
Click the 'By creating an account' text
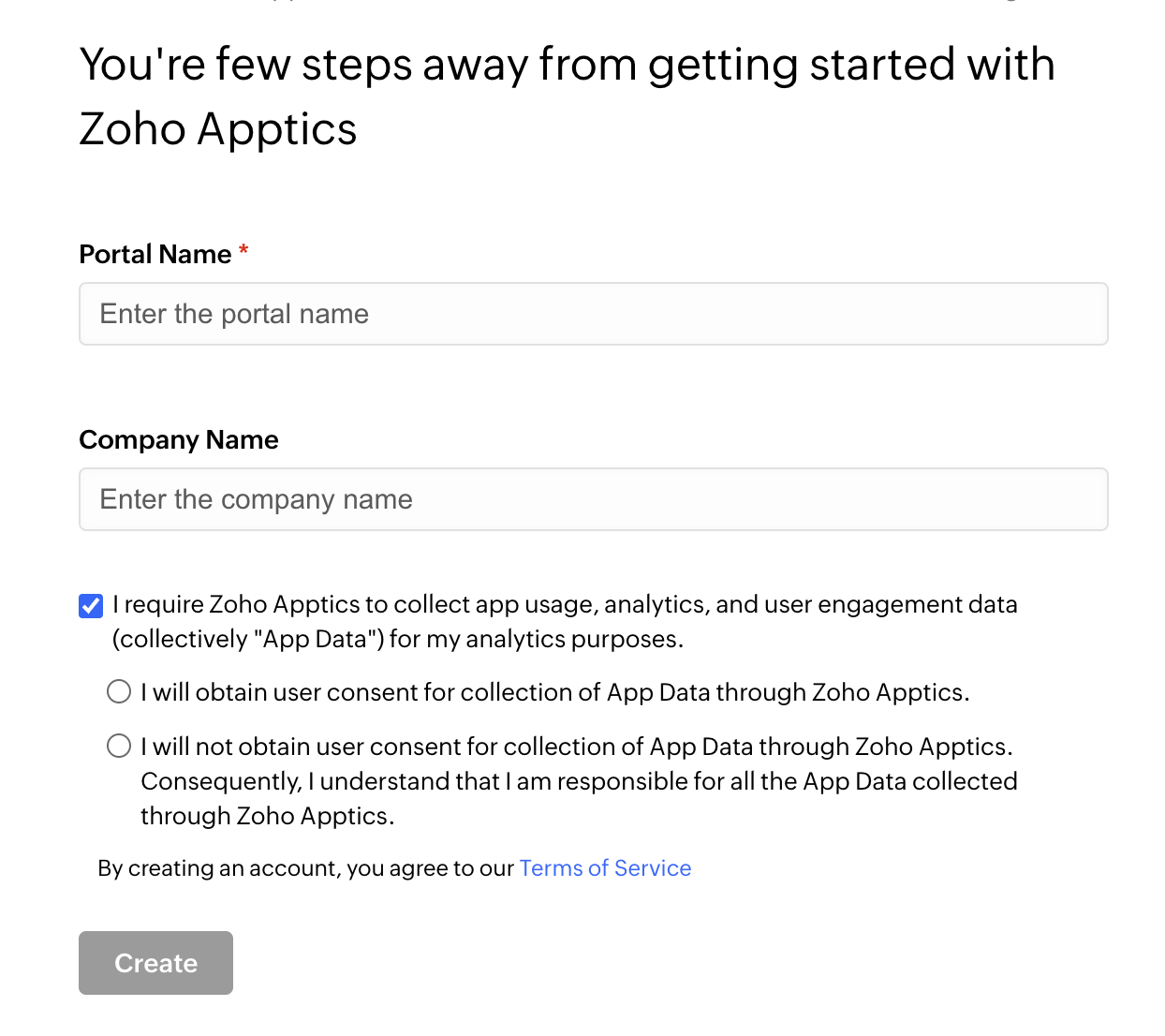pyautogui.click(x=305, y=869)
